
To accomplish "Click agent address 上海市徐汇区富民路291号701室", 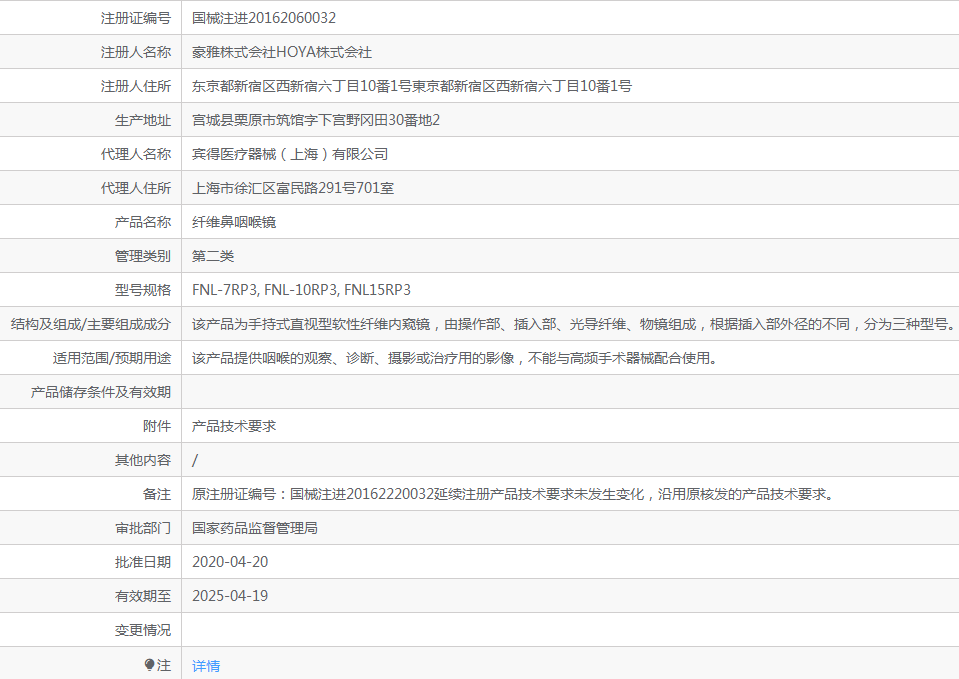I will coord(293,188).
